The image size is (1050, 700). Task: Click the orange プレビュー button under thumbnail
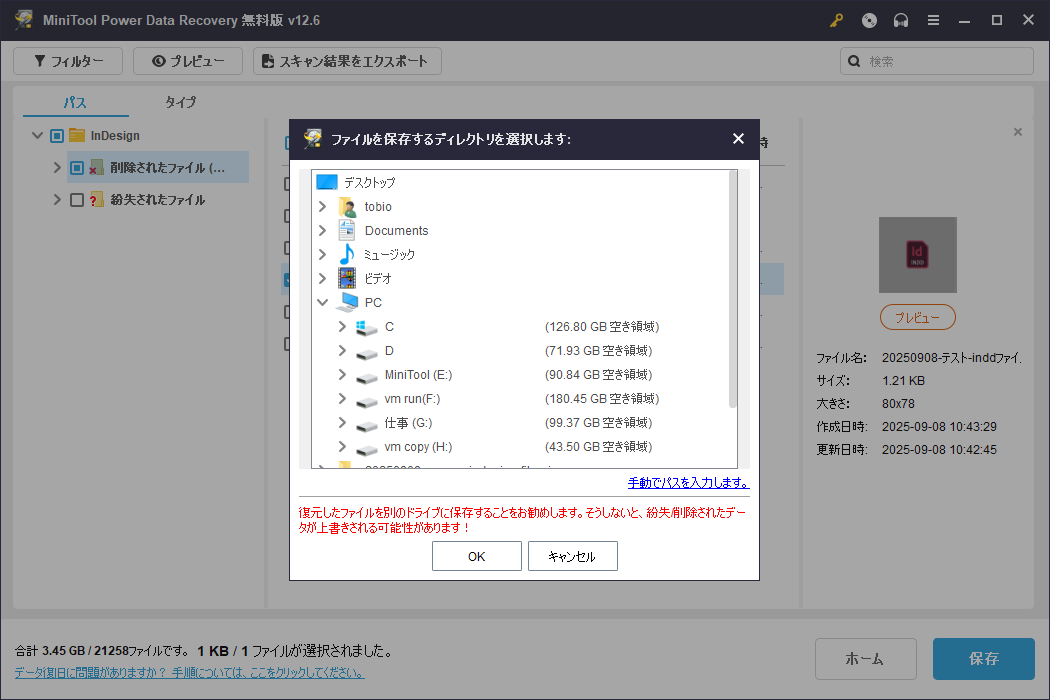pos(917,318)
